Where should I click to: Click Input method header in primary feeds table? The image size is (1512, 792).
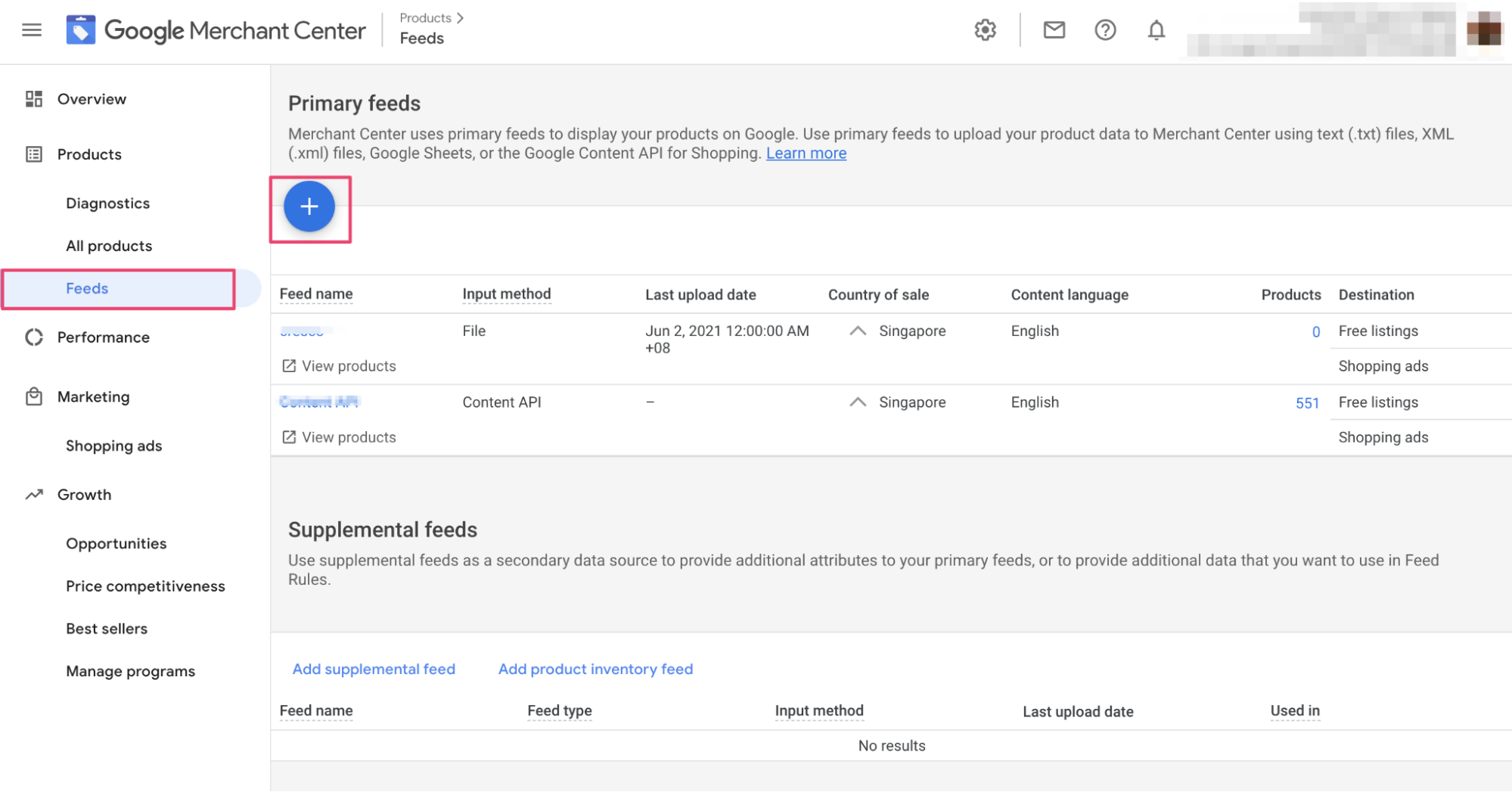click(507, 294)
